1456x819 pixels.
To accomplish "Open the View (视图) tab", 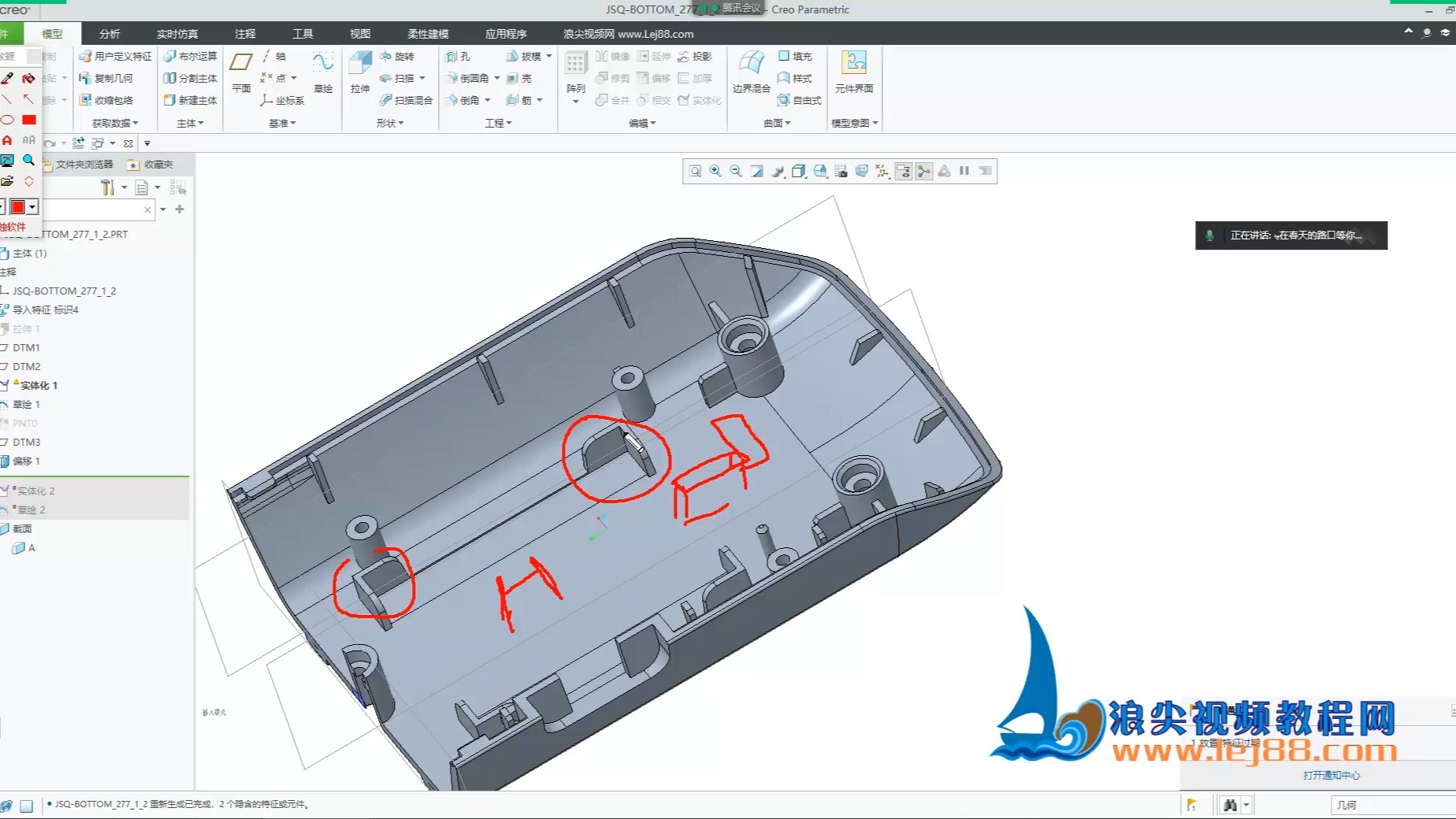I will pyautogui.click(x=360, y=34).
